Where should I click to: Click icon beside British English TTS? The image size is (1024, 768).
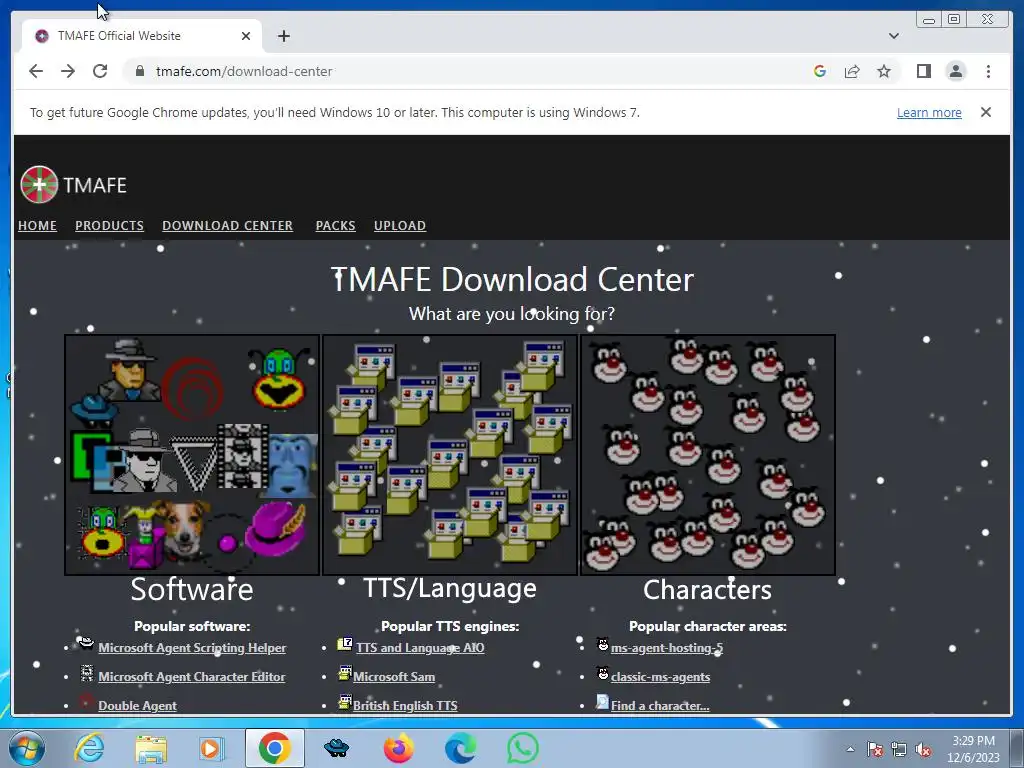pos(345,702)
